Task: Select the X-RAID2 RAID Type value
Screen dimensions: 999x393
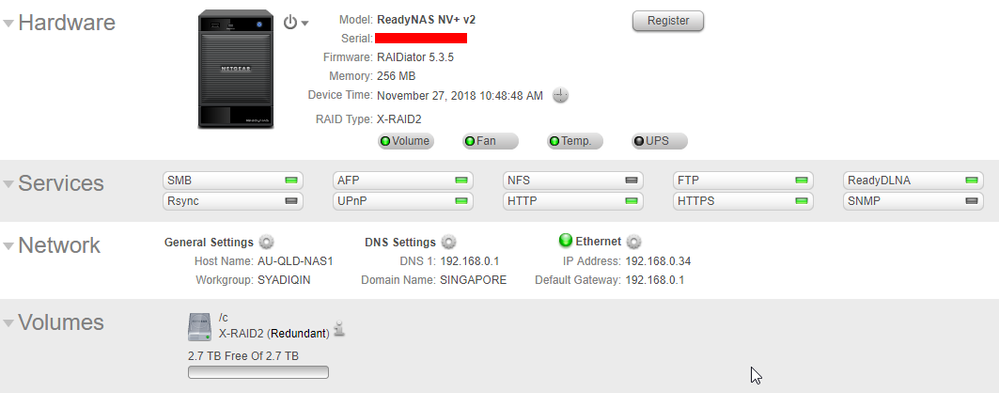Action: tap(399, 119)
